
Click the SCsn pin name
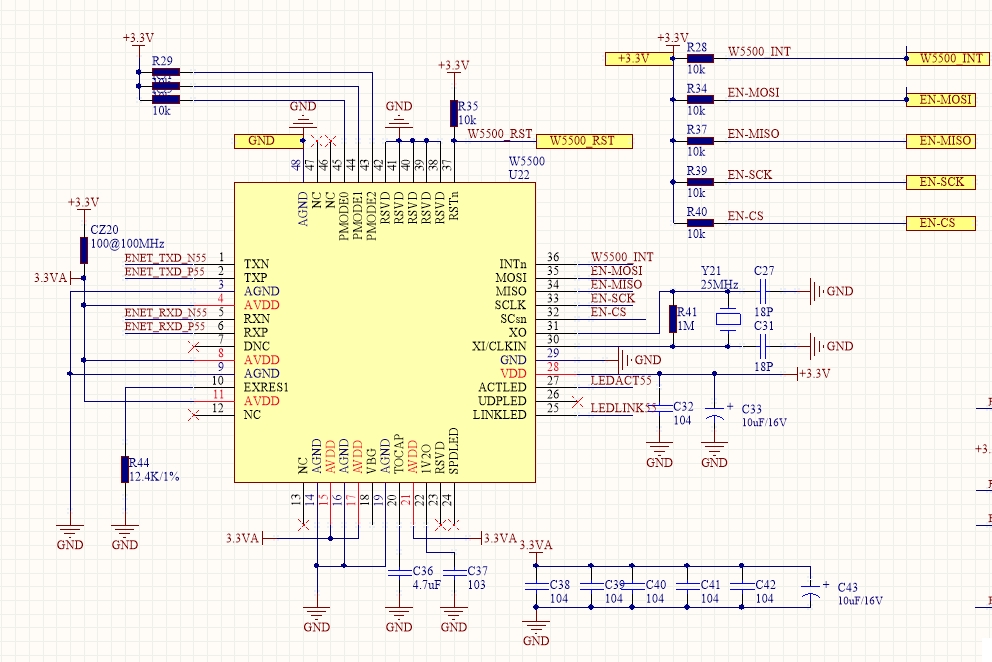pyautogui.click(x=513, y=319)
